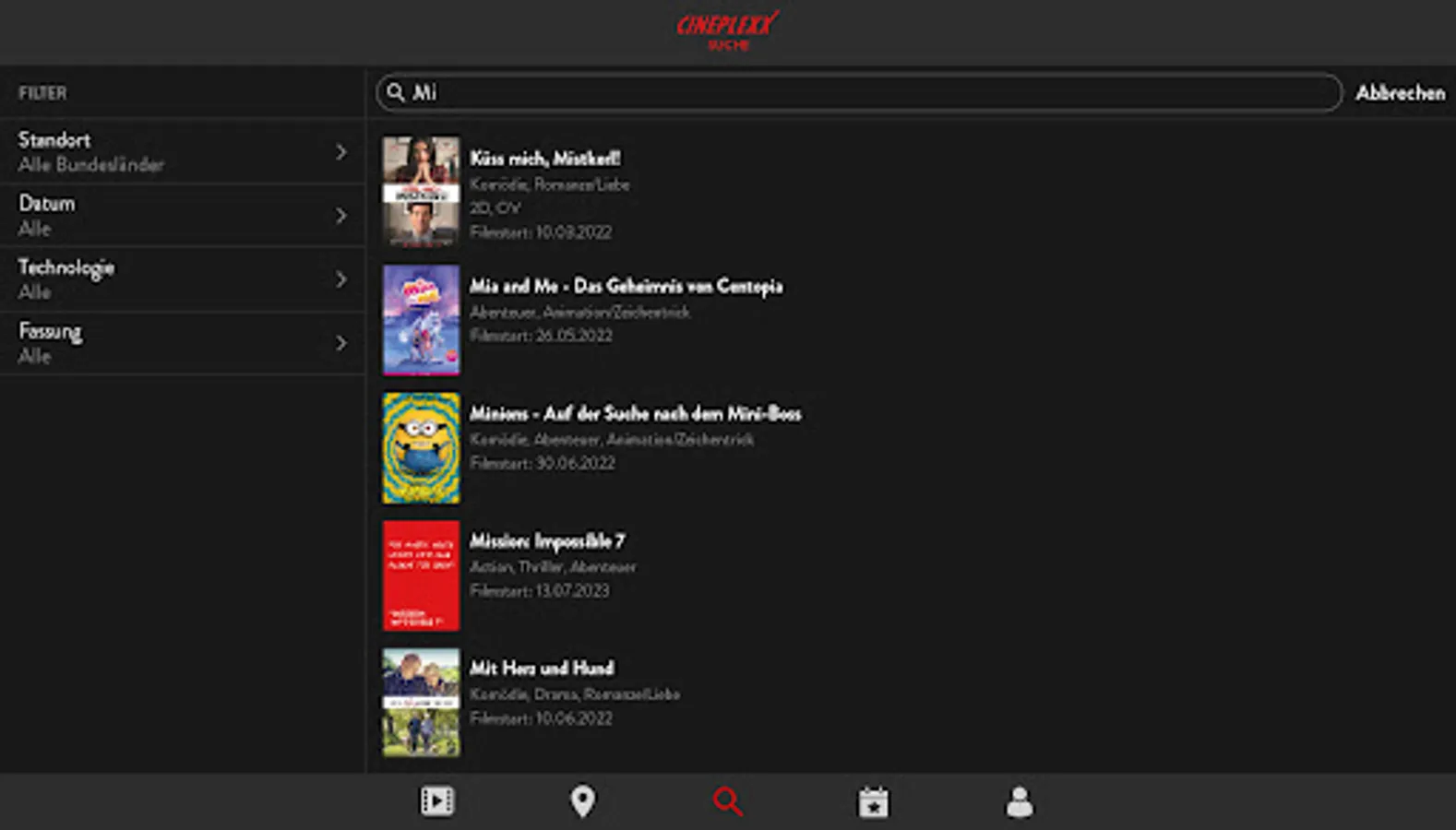
Task: Open the Küss mich, Mistkerl! poster
Action: click(421, 192)
